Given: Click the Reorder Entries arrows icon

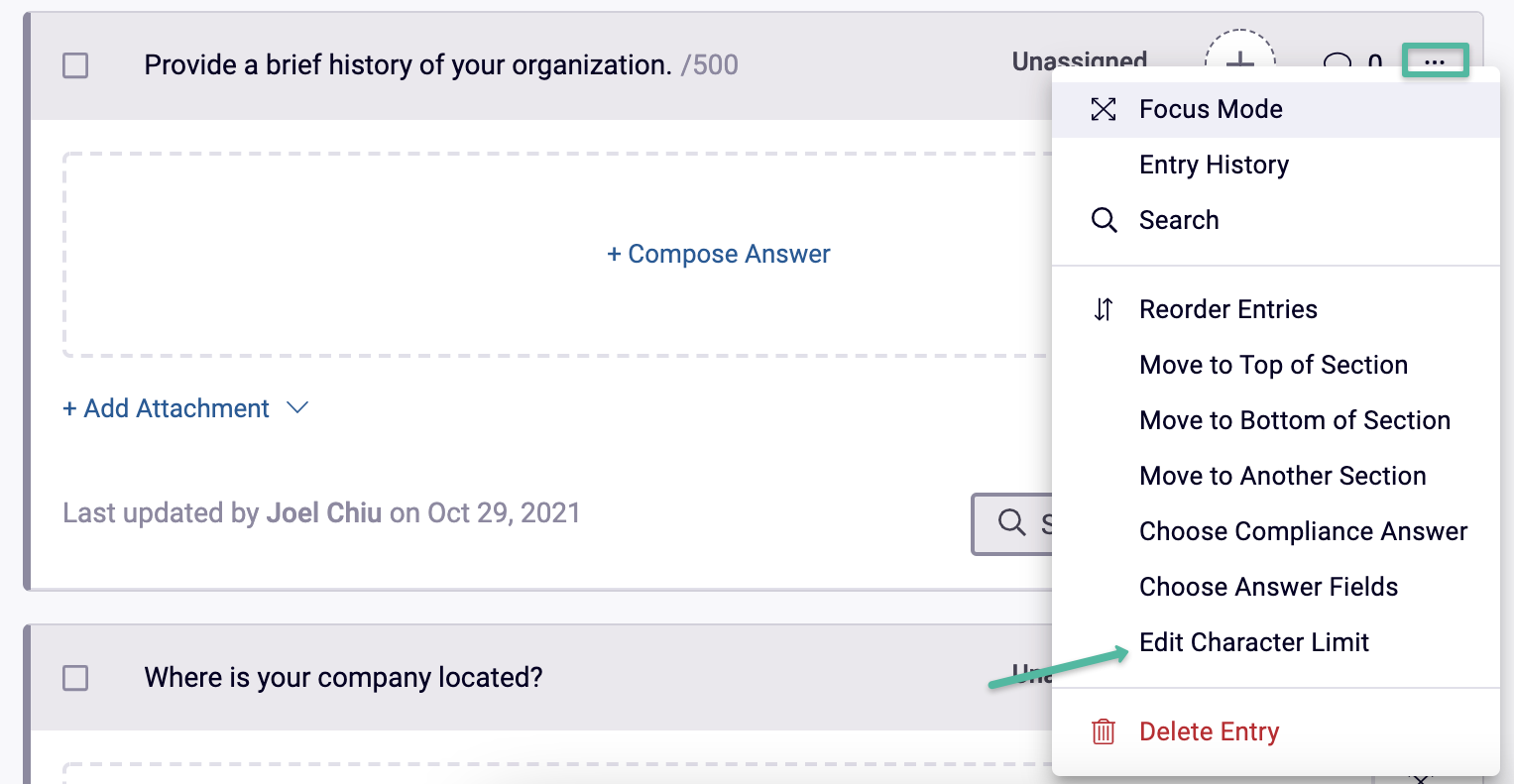Looking at the screenshot, I should click(1102, 309).
